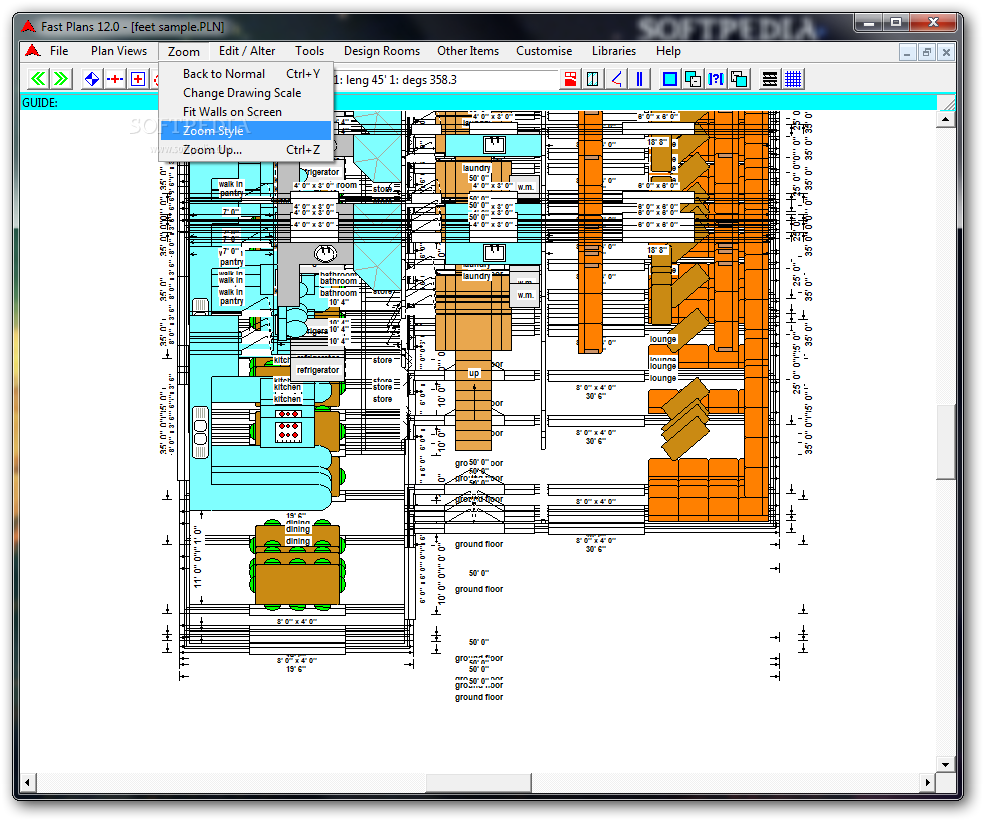Viewport: 984px width, 821px height.
Task: Choose Fit Walls on Screen
Action: [x=246, y=112]
